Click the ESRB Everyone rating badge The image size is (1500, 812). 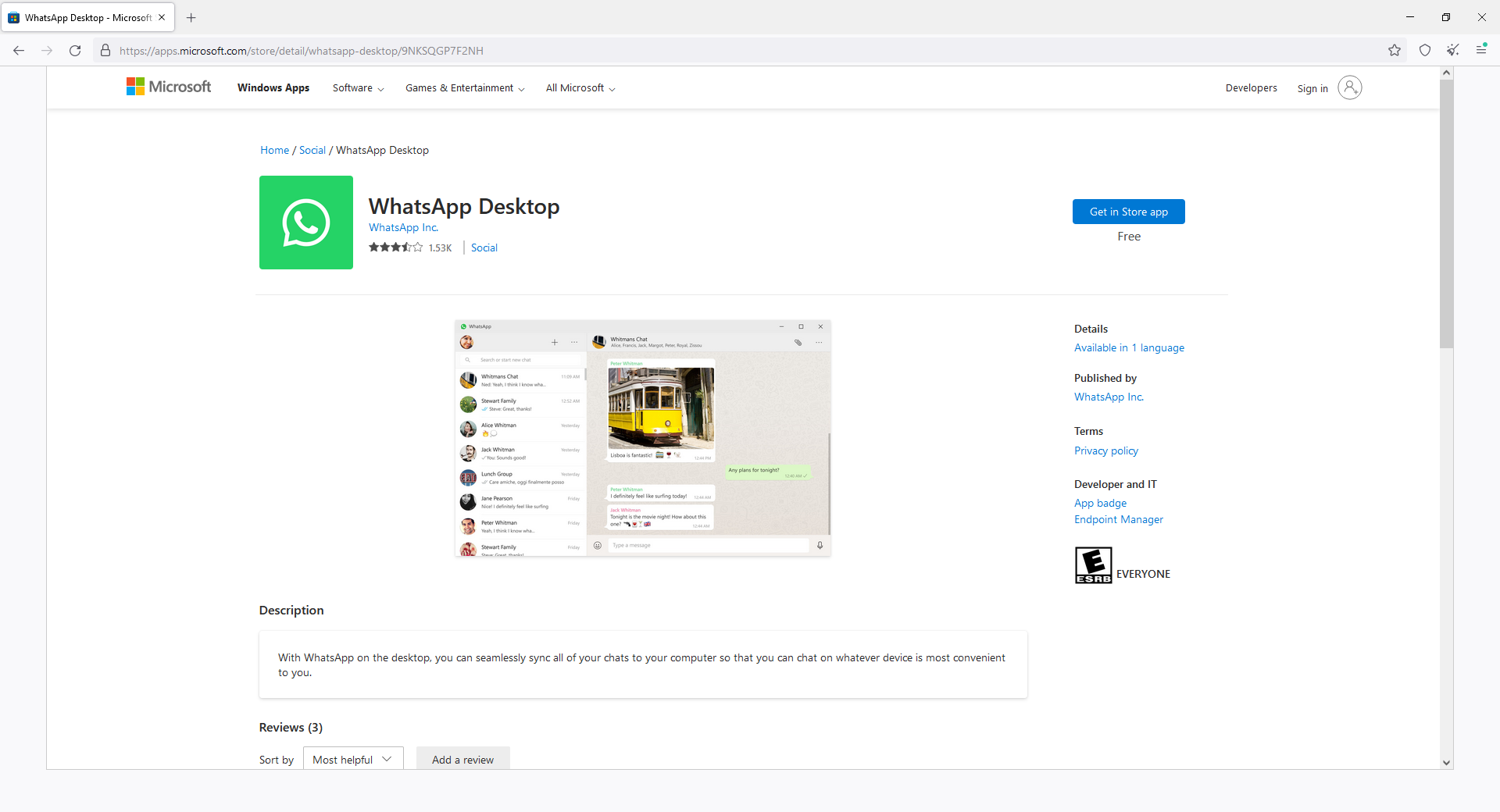(1093, 565)
